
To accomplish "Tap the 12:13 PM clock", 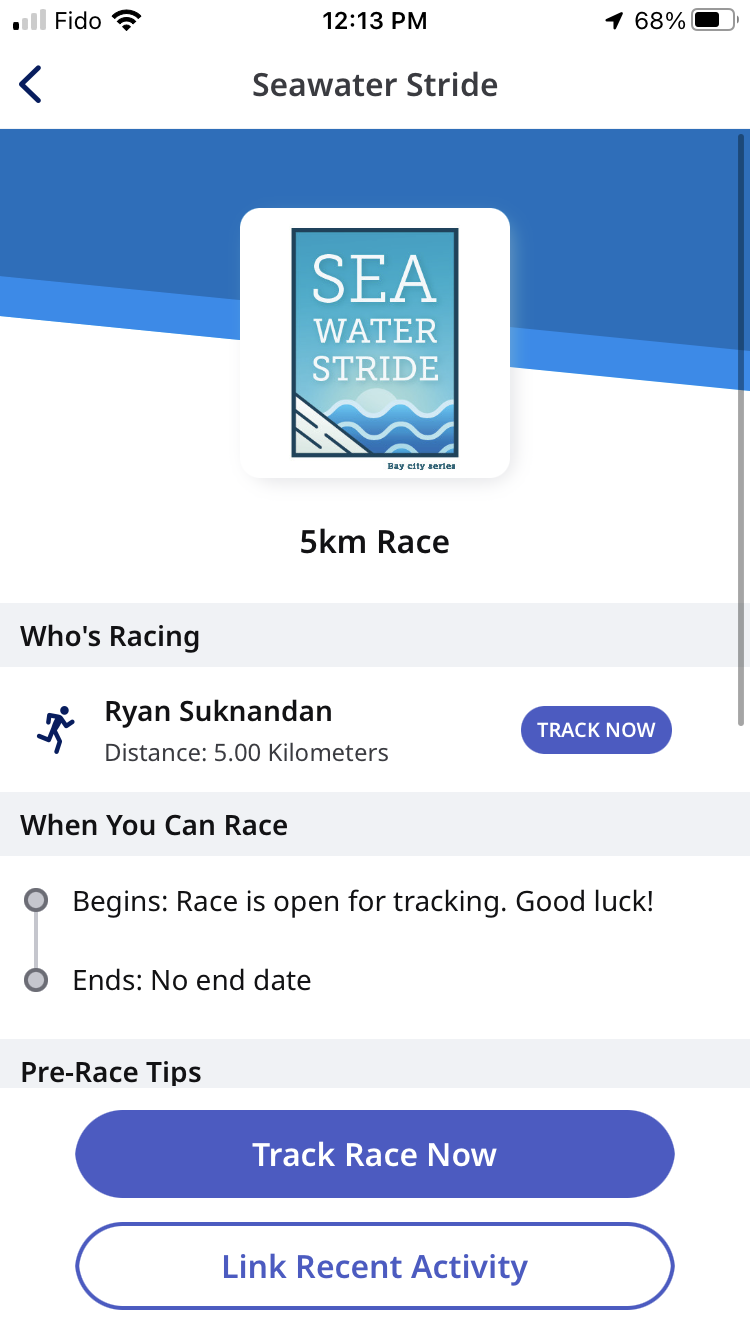I will click(x=375, y=21).
